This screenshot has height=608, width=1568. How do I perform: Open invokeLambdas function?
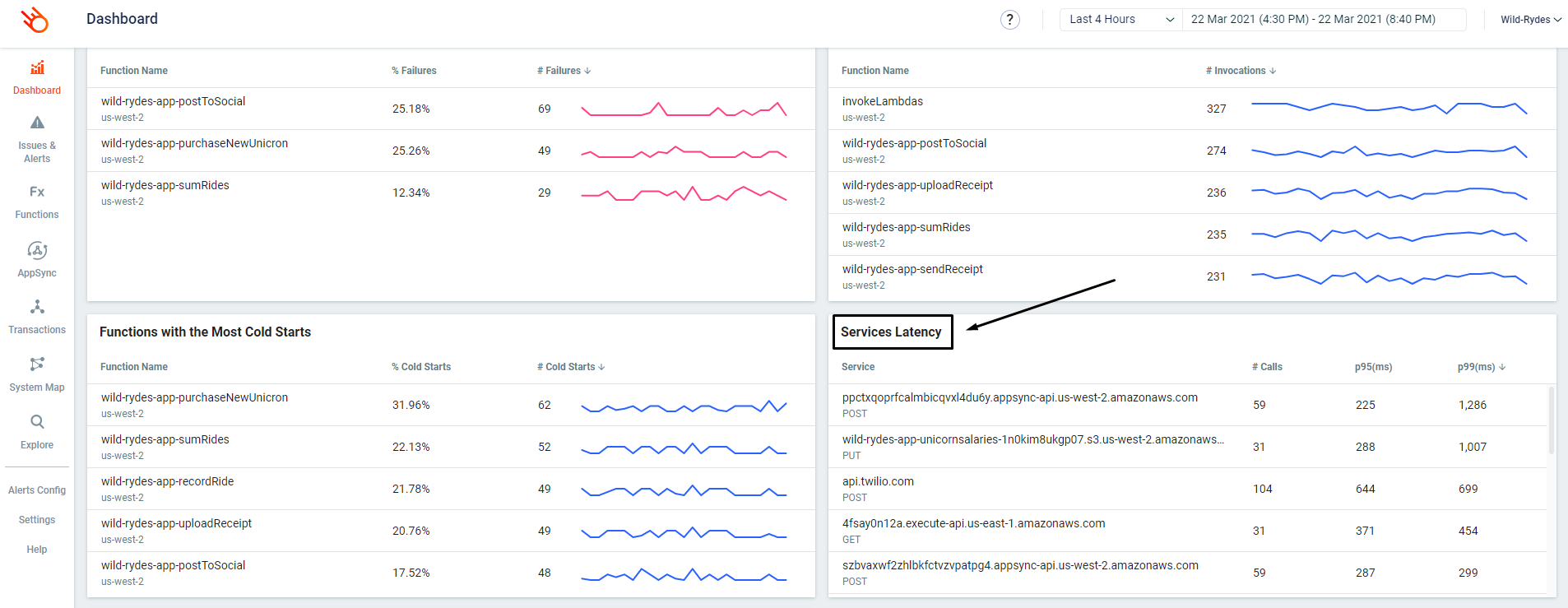tap(882, 101)
